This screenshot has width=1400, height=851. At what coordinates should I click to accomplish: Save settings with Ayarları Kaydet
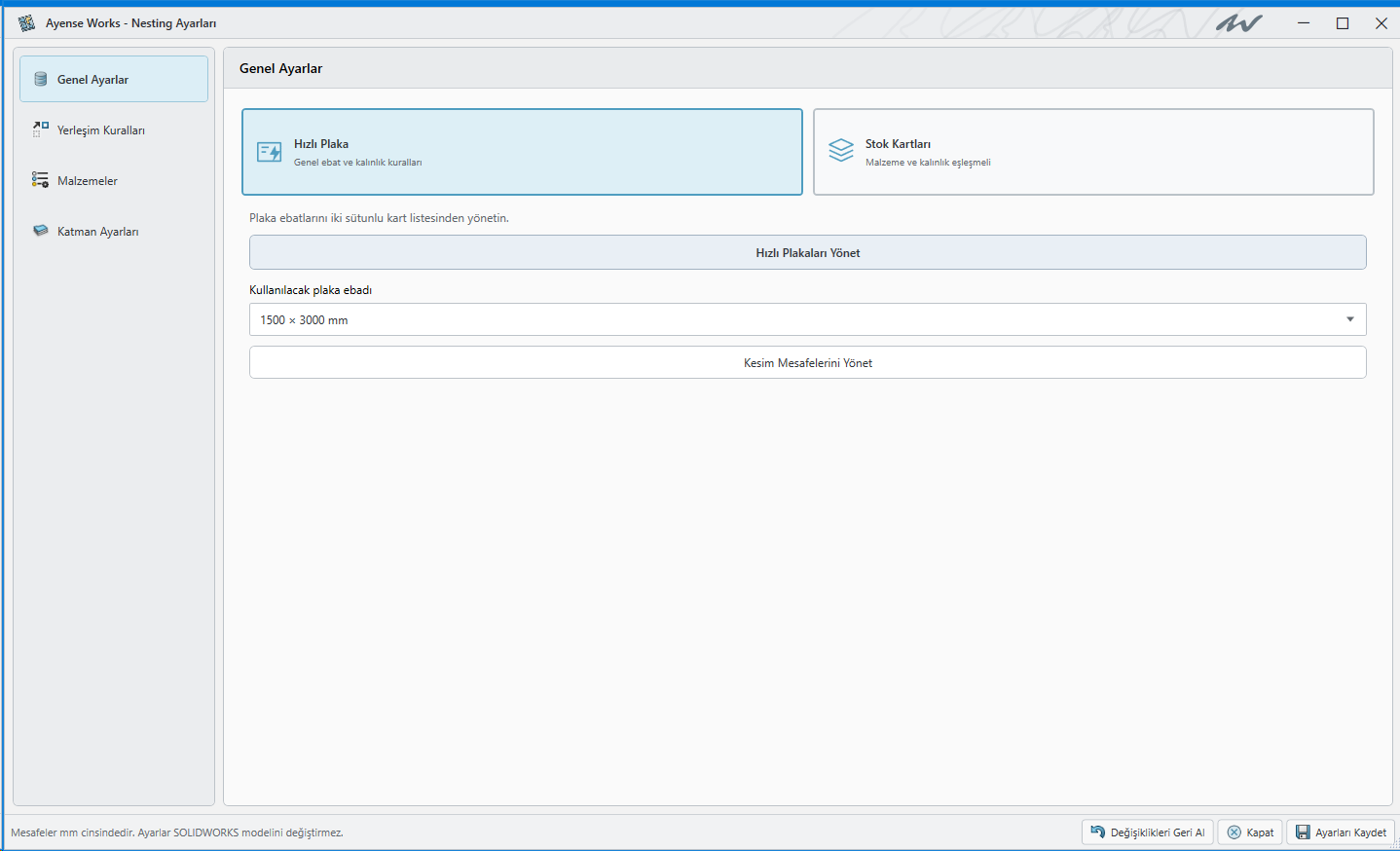coord(1341,832)
